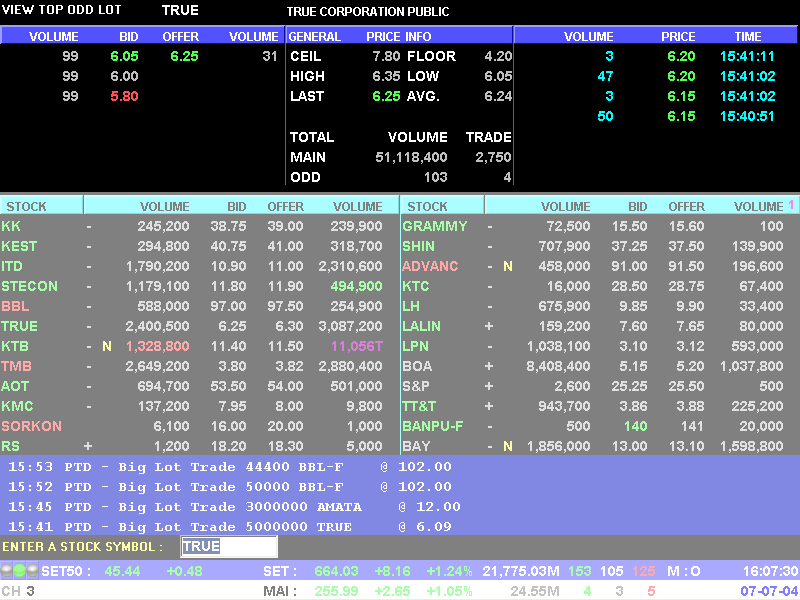Pick the TMB stock symbol
The image size is (800, 600).
(16, 366)
